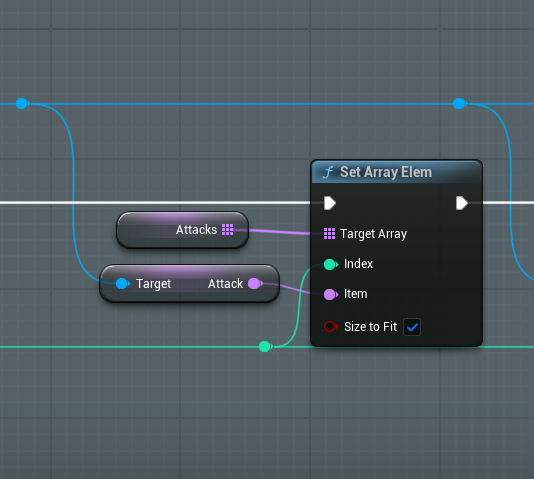
Task: Select the Set Array Elem node title
Action: 386,172
